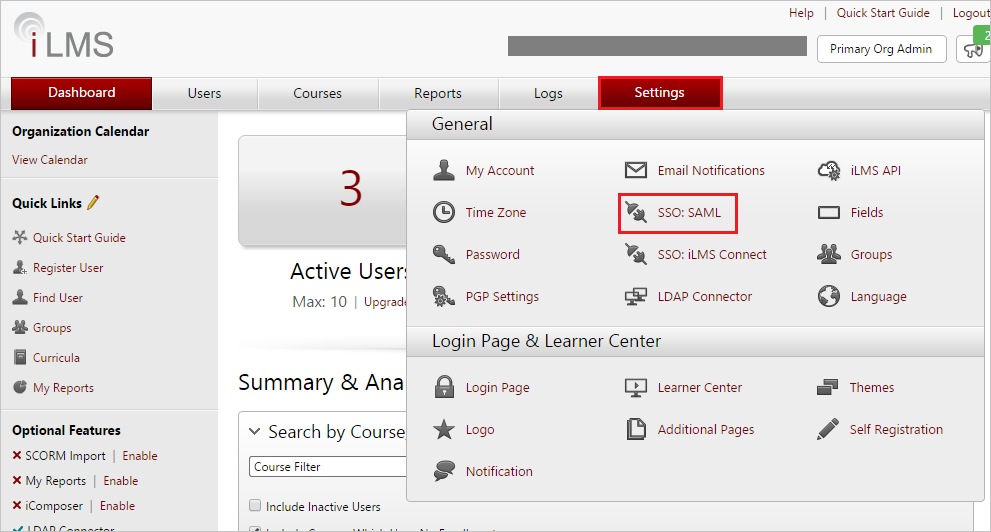Click the My Account person icon
Viewport: 991px width, 532px height.
click(x=444, y=170)
